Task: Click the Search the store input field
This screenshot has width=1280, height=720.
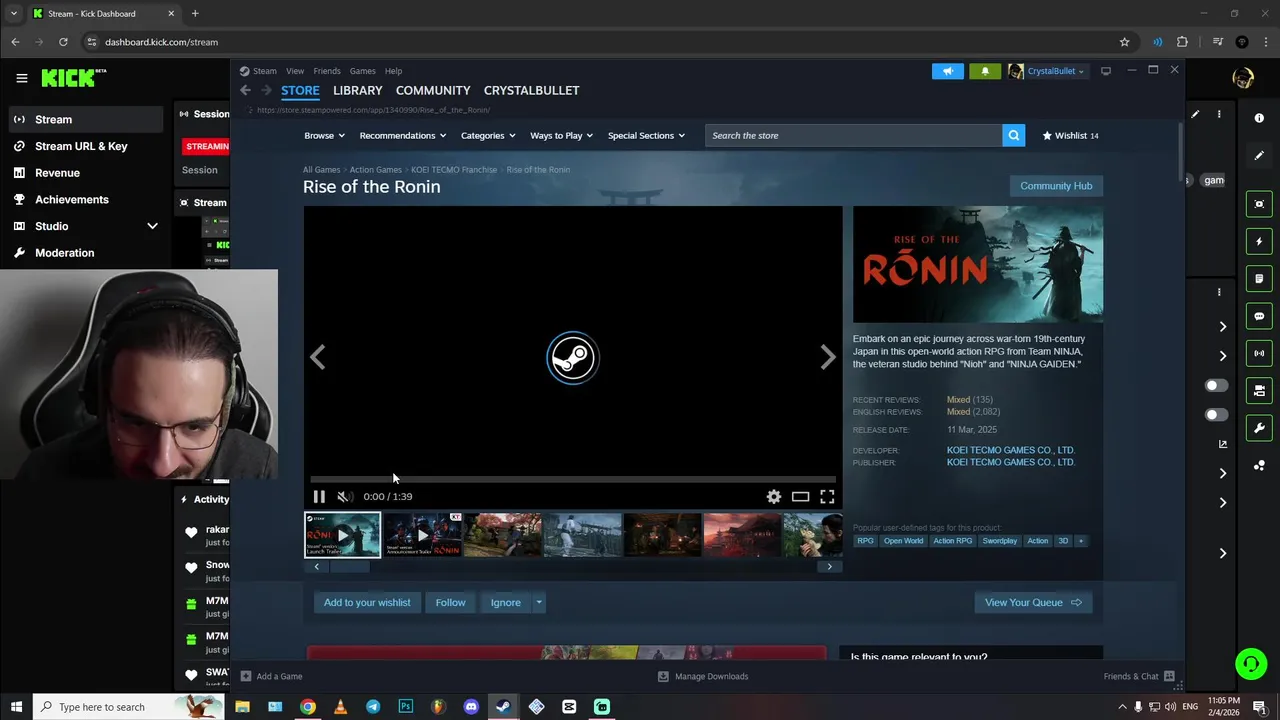Action: tap(853, 135)
